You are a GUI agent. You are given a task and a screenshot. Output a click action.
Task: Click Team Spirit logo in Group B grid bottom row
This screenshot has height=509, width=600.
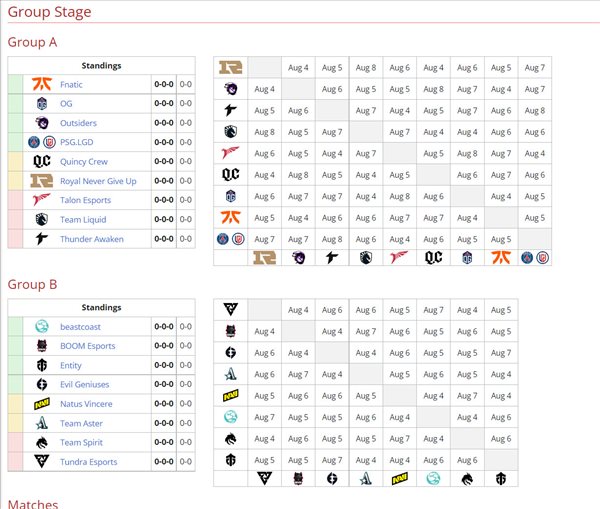pyautogui.click(x=467, y=478)
